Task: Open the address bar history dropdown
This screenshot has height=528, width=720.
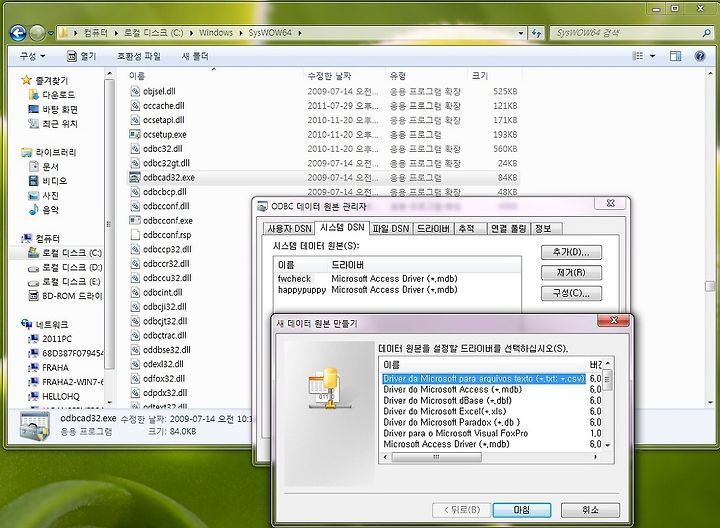Action: pos(521,33)
